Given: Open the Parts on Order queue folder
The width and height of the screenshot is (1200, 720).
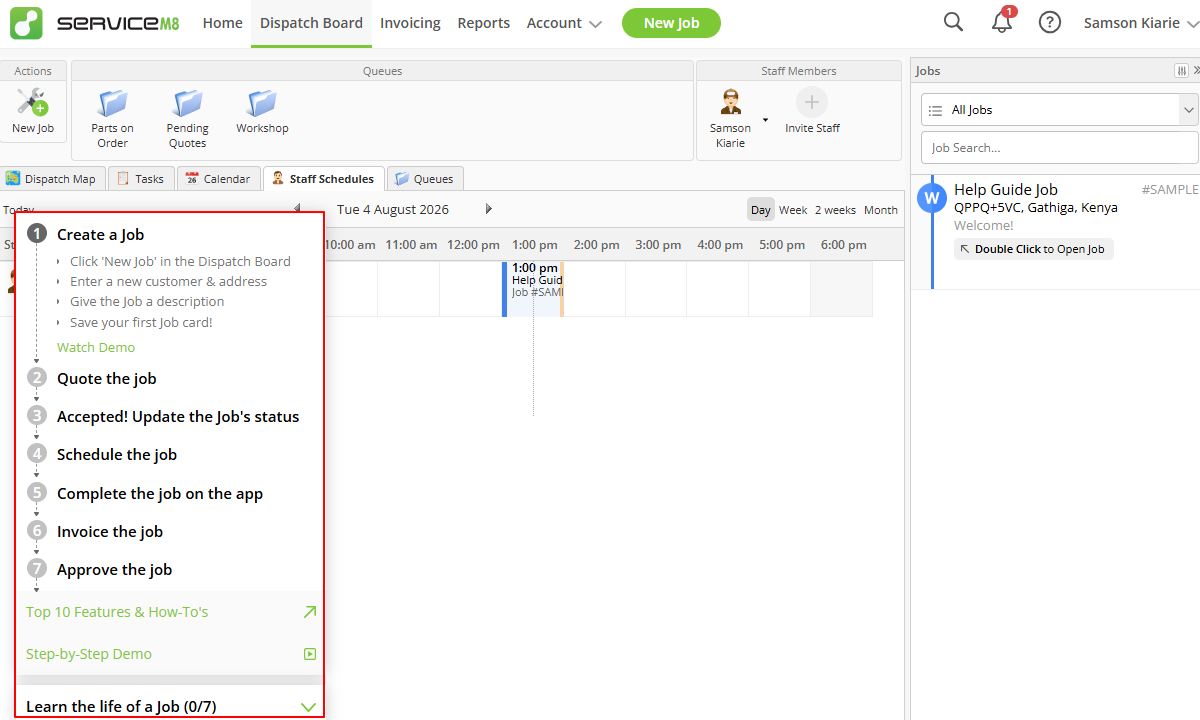Looking at the screenshot, I should tap(112, 103).
